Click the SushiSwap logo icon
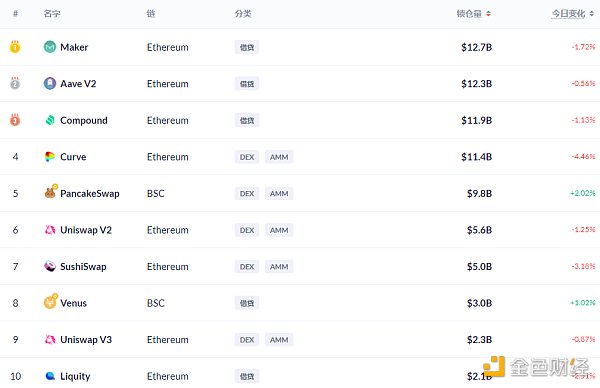600x388 pixels. [50, 266]
